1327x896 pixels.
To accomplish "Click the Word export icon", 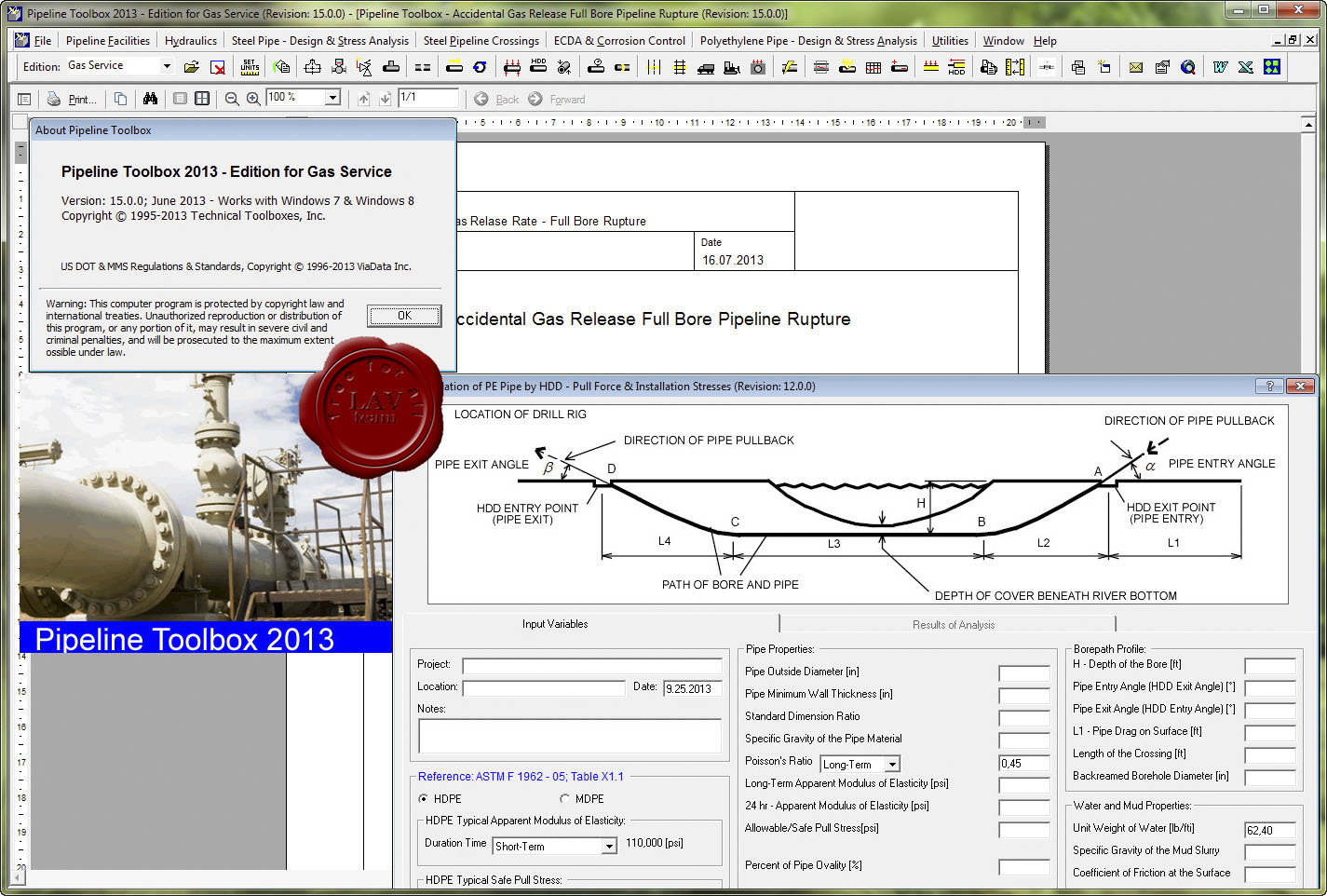I will click(1220, 67).
